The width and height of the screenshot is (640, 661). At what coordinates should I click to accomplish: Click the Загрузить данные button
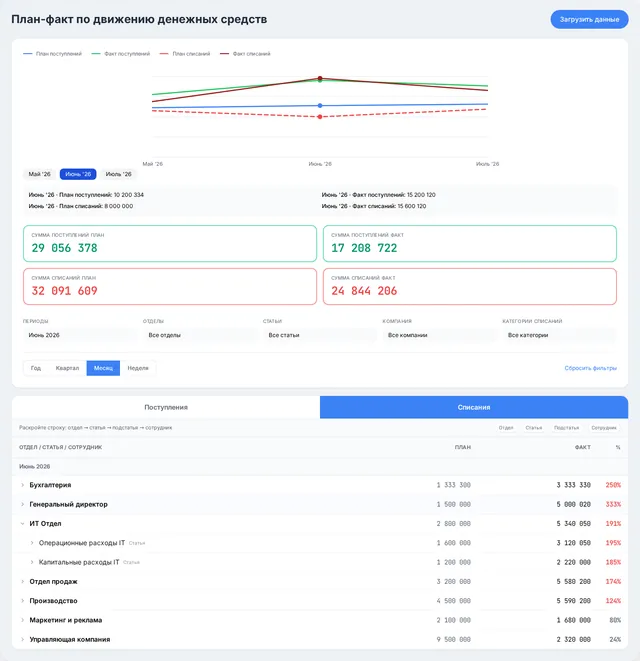pyautogui.click(x=589, y=19)
